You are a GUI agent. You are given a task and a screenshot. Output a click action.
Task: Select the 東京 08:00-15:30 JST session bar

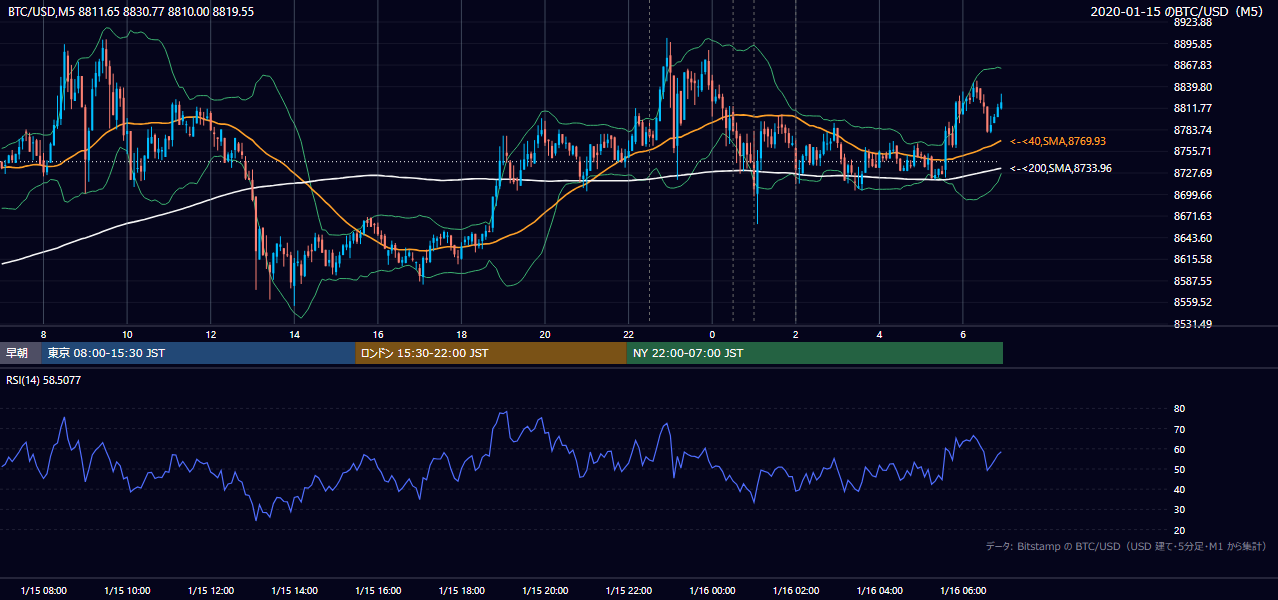199,353
